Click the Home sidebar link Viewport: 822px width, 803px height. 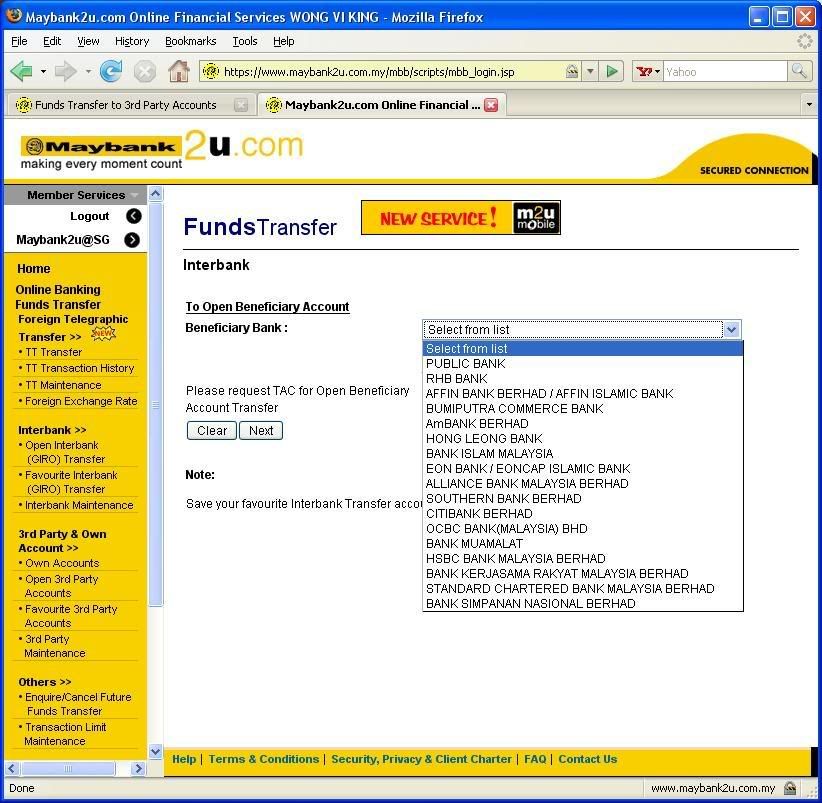coord(34,269)
